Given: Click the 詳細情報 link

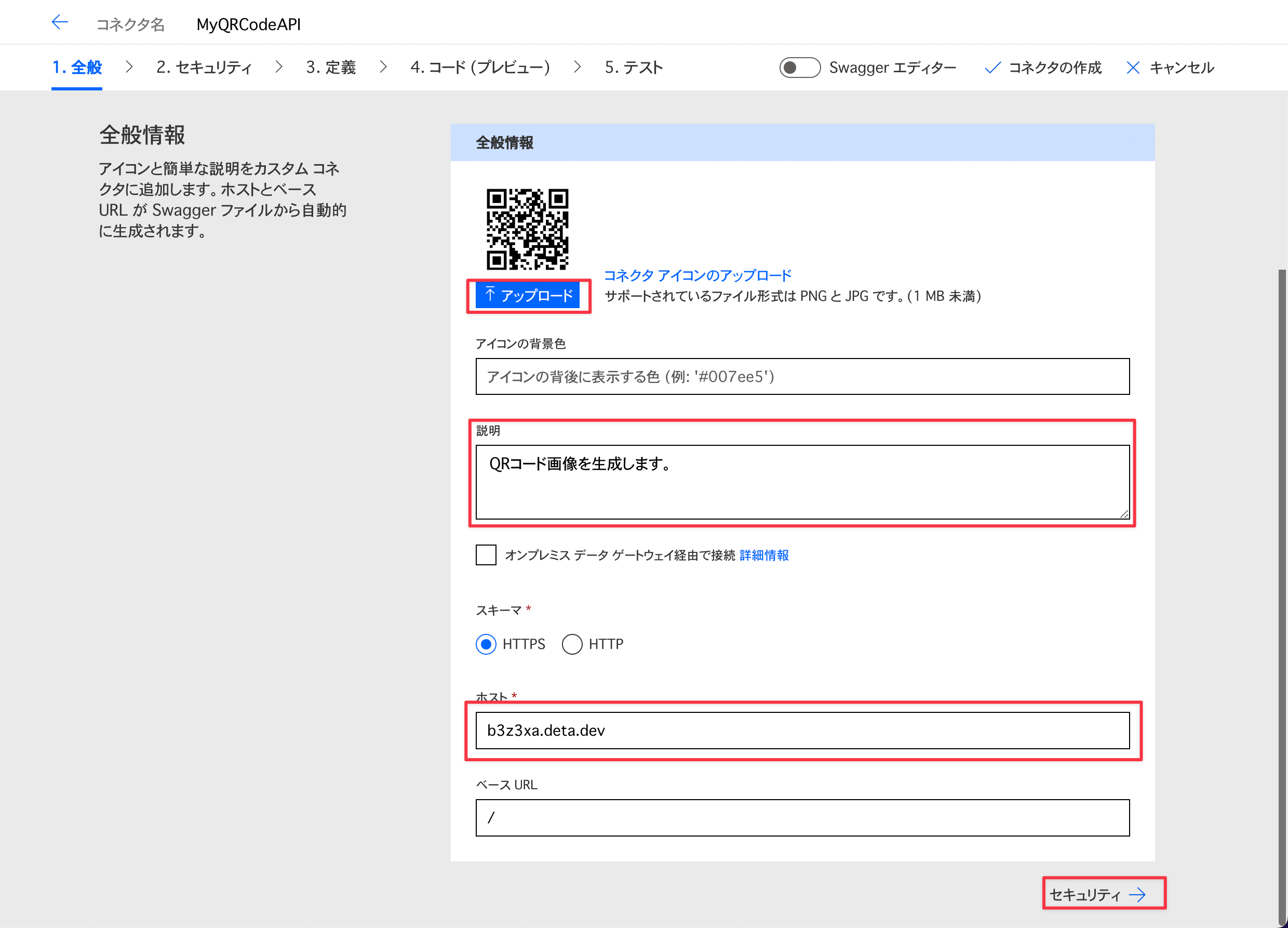Looking at the screenshot, I should (x=764, y=555).
